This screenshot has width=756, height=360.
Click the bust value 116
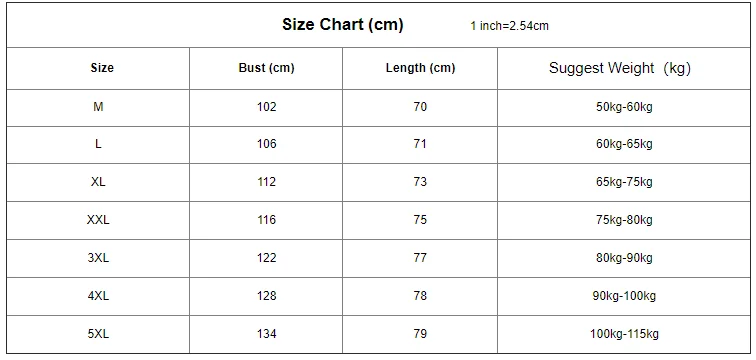(x=267, y=220)
